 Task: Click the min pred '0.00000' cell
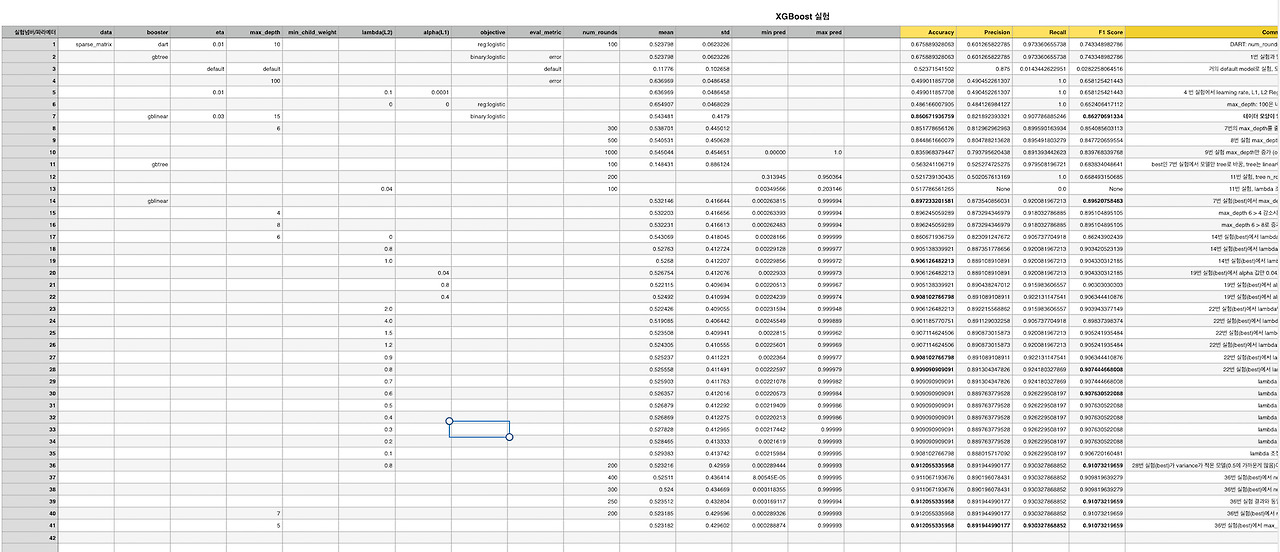tap(760, 152)
